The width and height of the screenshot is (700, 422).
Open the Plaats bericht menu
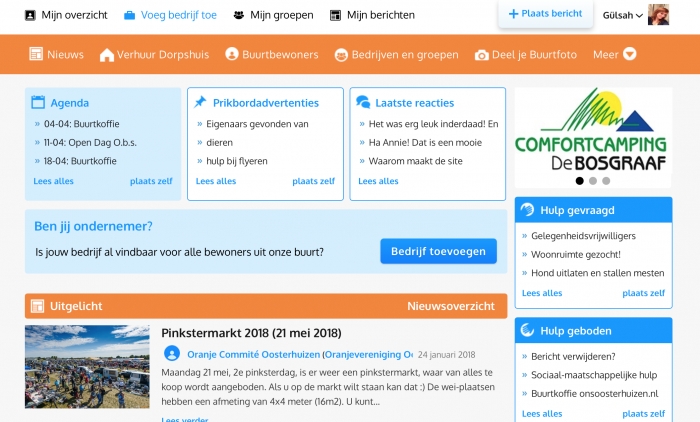tap(545, 14)
